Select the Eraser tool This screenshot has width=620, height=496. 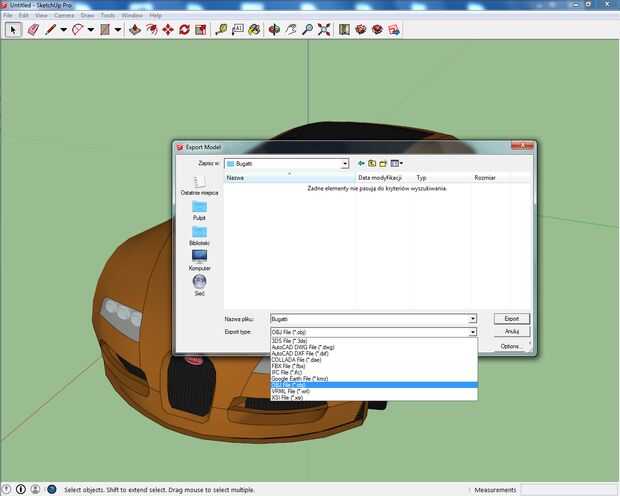pos(33,30)
